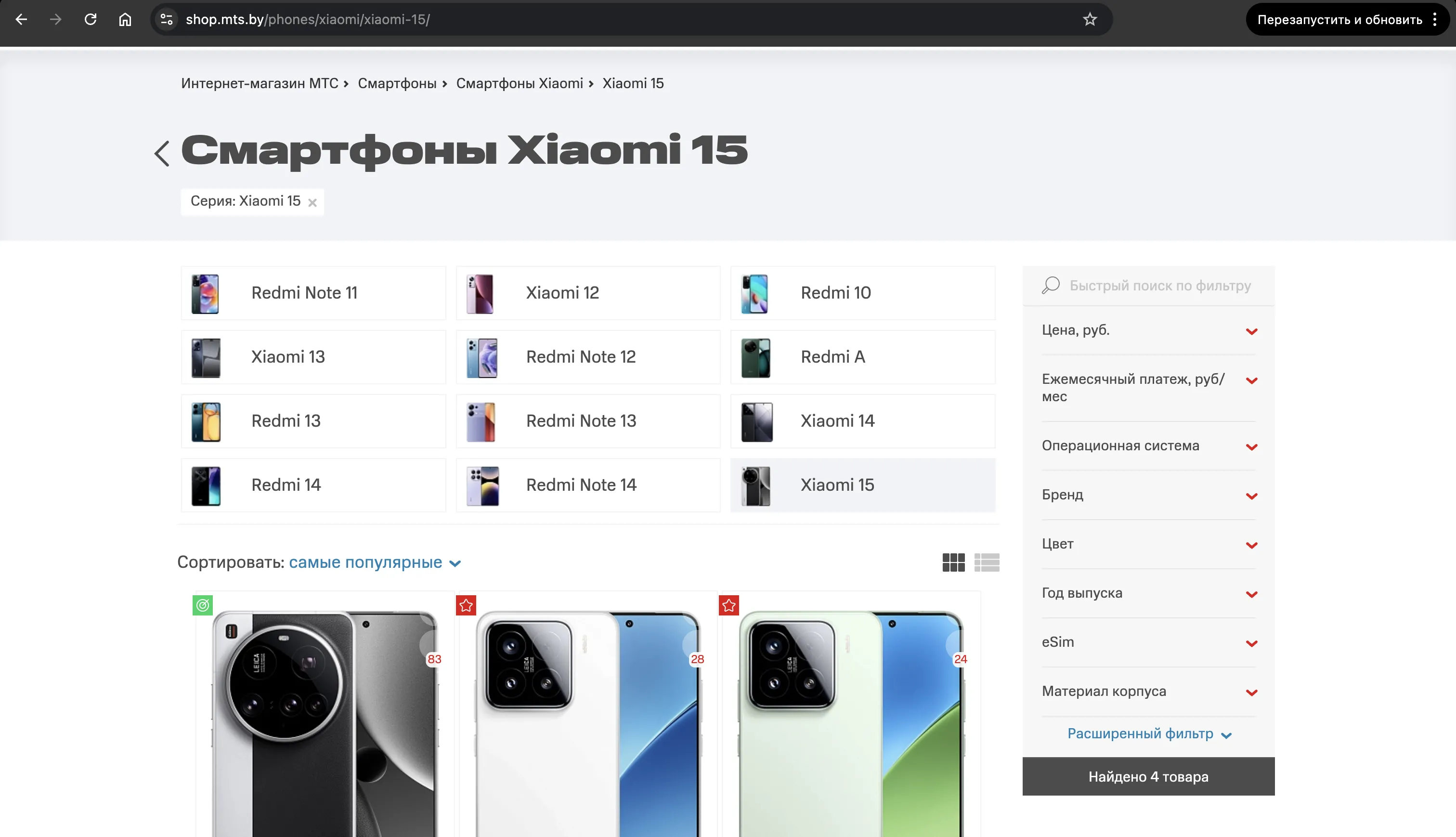Go to 'Смартфоны Xiaomi' breadcrumb link
This screenshot has width=1456, height=837.
(x=520, y=83)
